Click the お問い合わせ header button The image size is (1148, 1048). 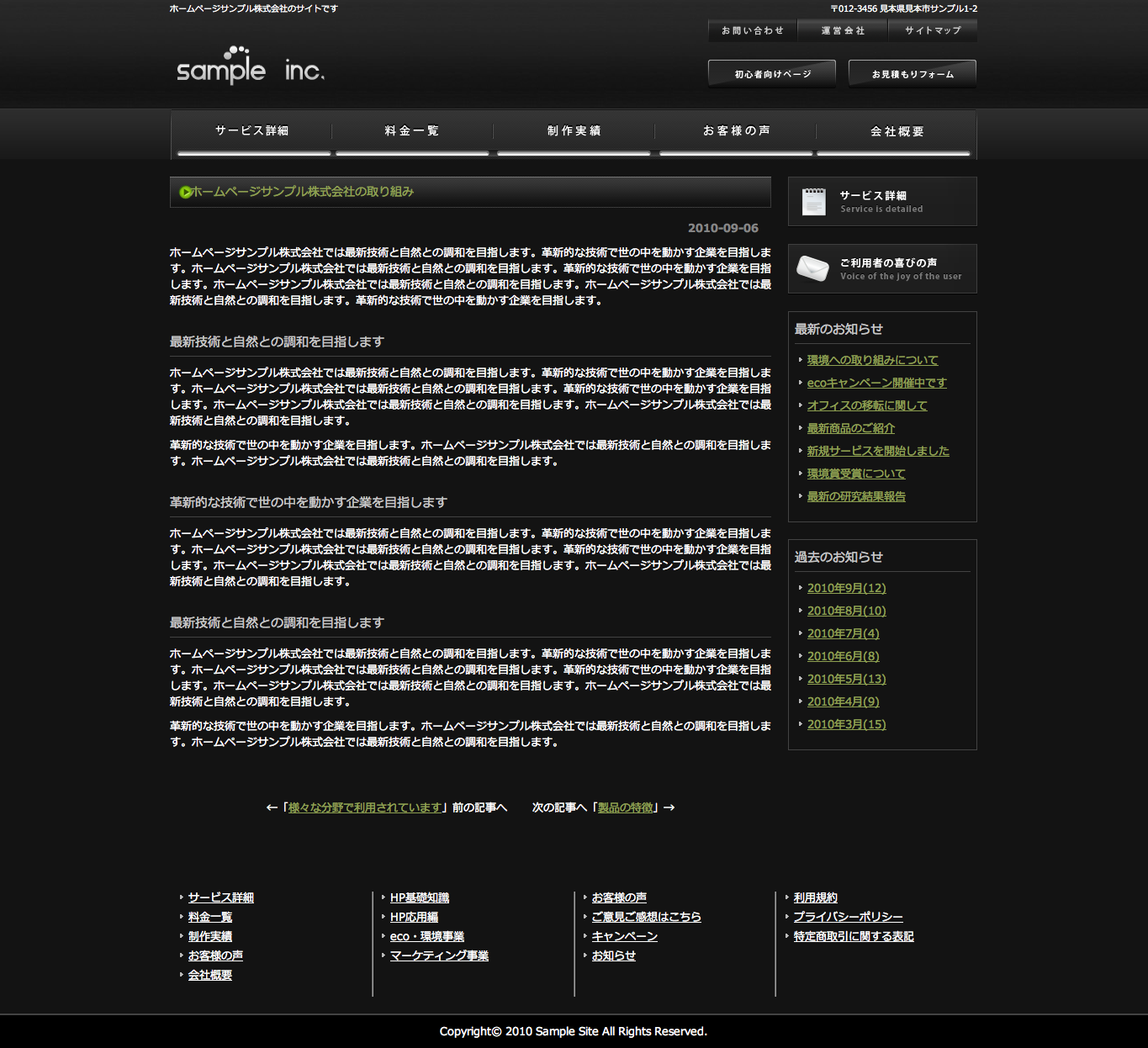(x=752, y=30)
